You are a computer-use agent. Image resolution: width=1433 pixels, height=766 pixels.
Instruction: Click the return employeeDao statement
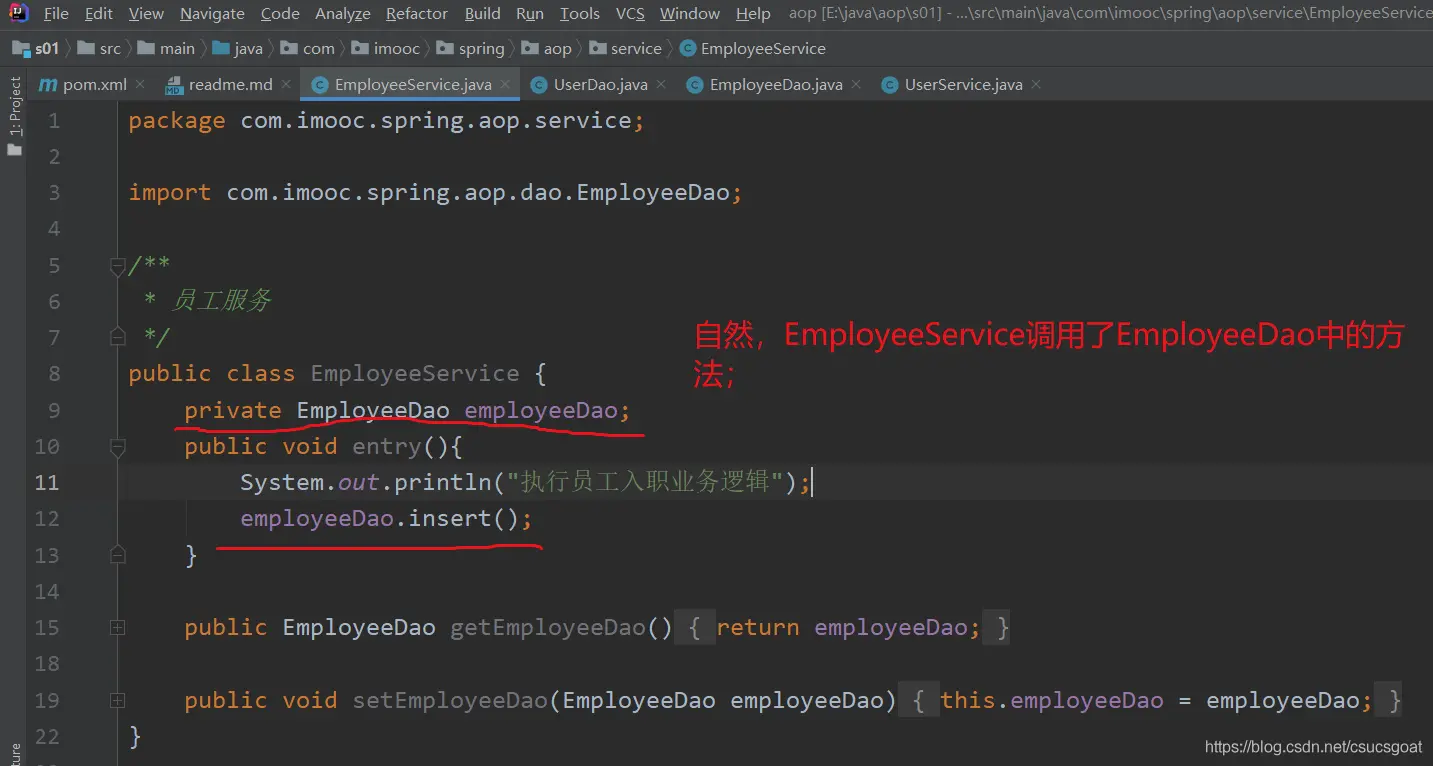[849, 628]
